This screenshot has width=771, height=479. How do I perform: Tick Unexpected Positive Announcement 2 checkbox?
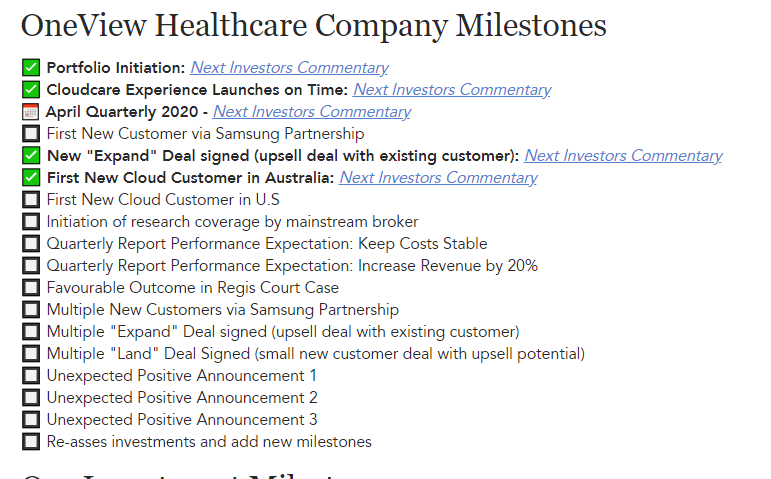(30, 397)
